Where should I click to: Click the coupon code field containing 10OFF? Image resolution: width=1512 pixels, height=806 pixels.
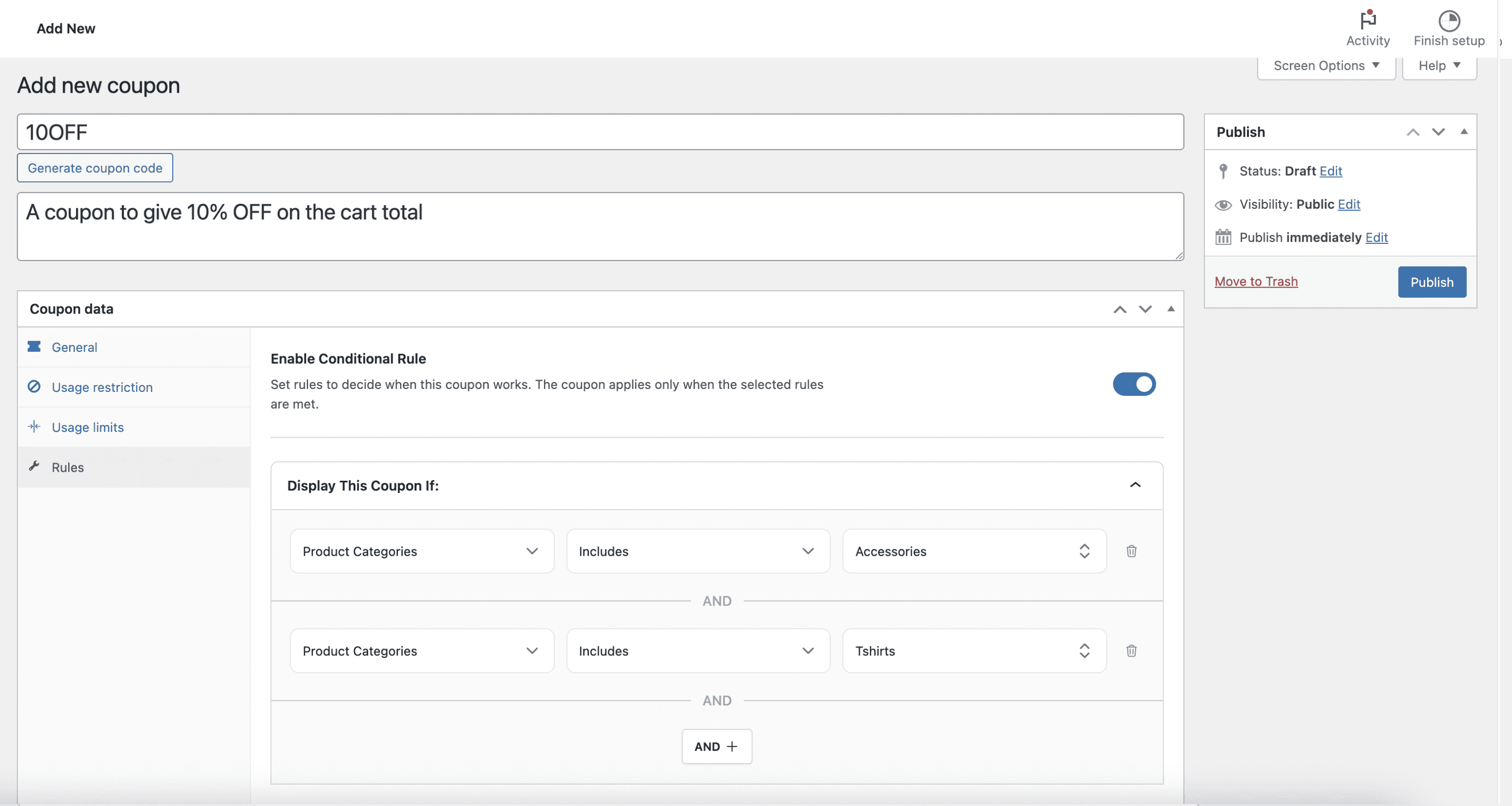(x=599, y=132)
